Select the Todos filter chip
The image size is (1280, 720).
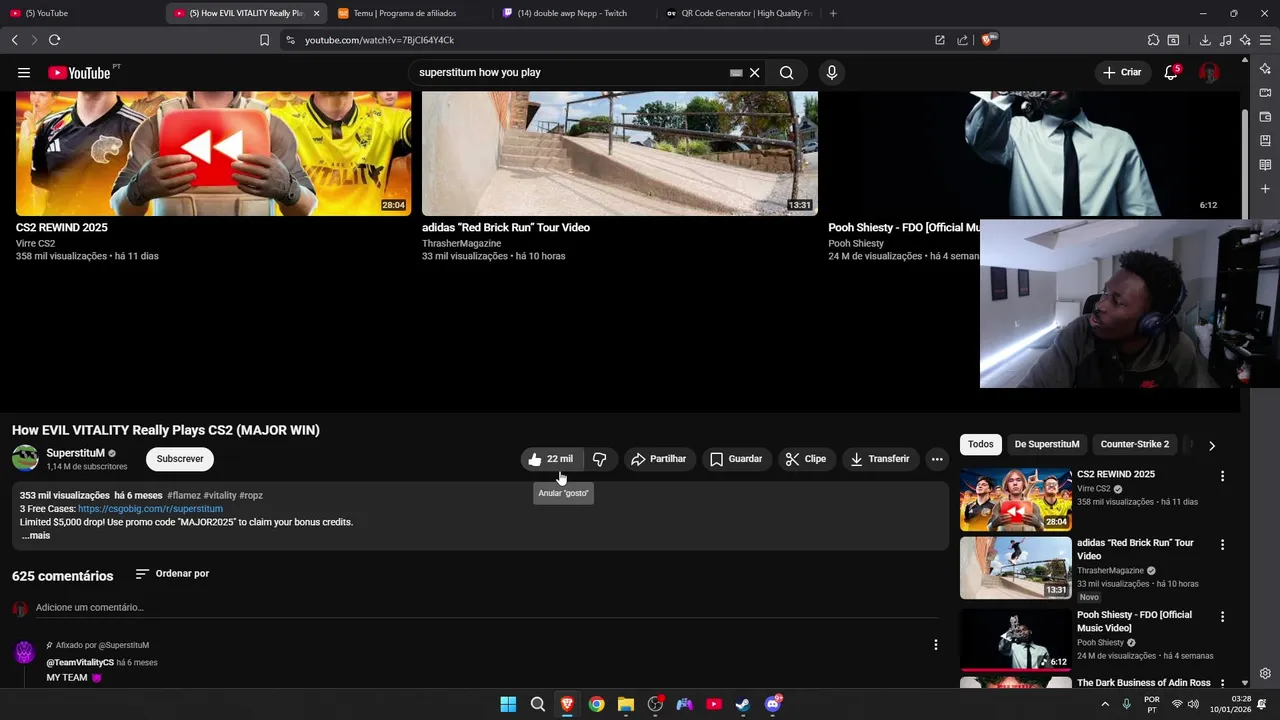pos(981,444)
